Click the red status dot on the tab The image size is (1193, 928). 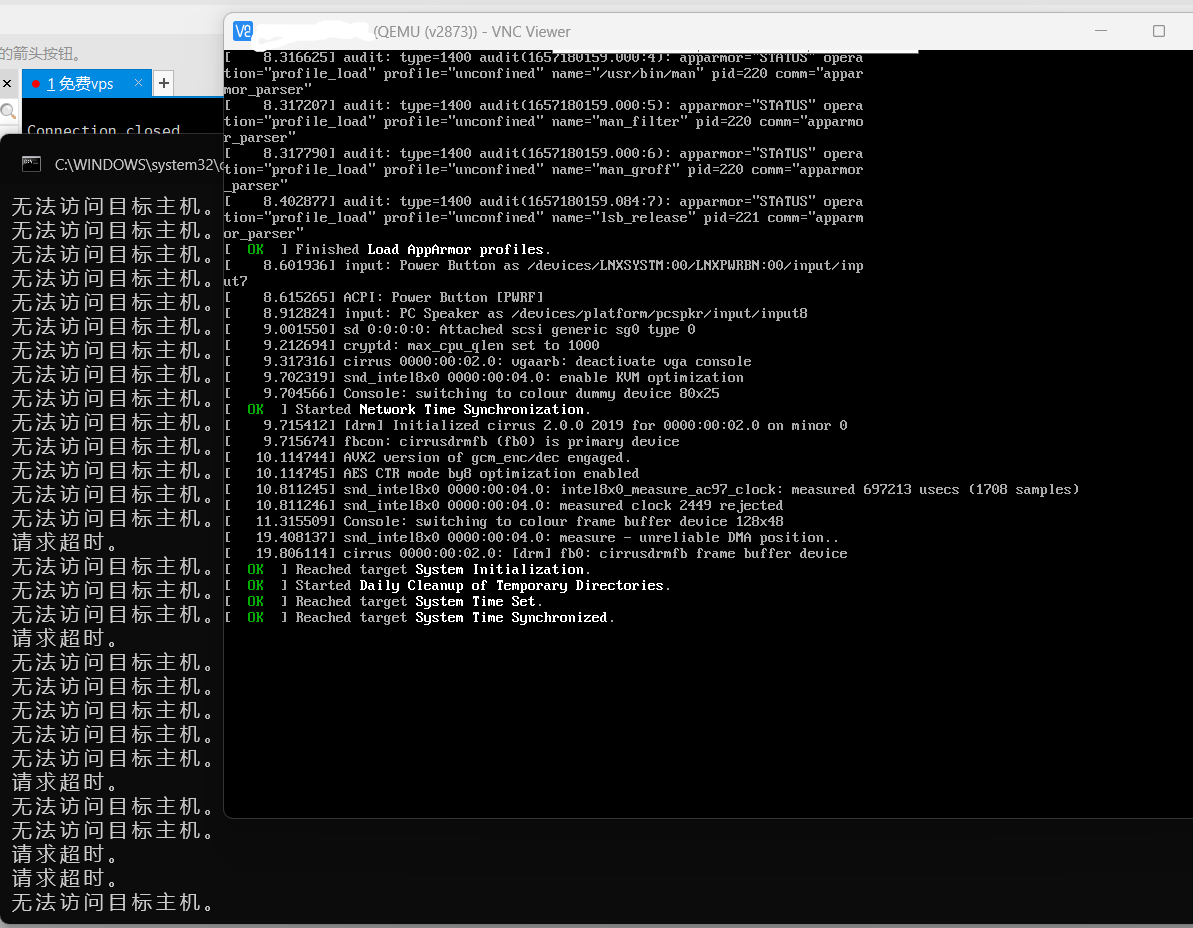[36, 84]
